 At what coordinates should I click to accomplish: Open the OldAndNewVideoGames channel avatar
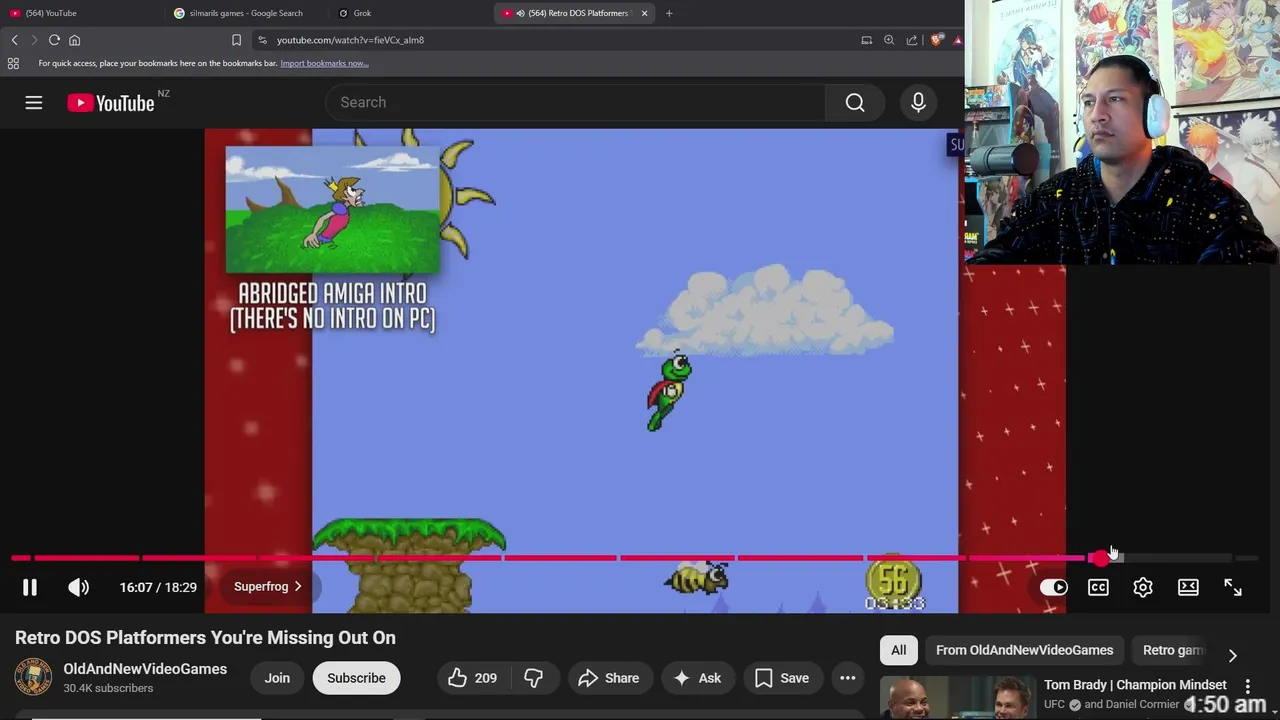pyautogui.click(x=33, y=677)
